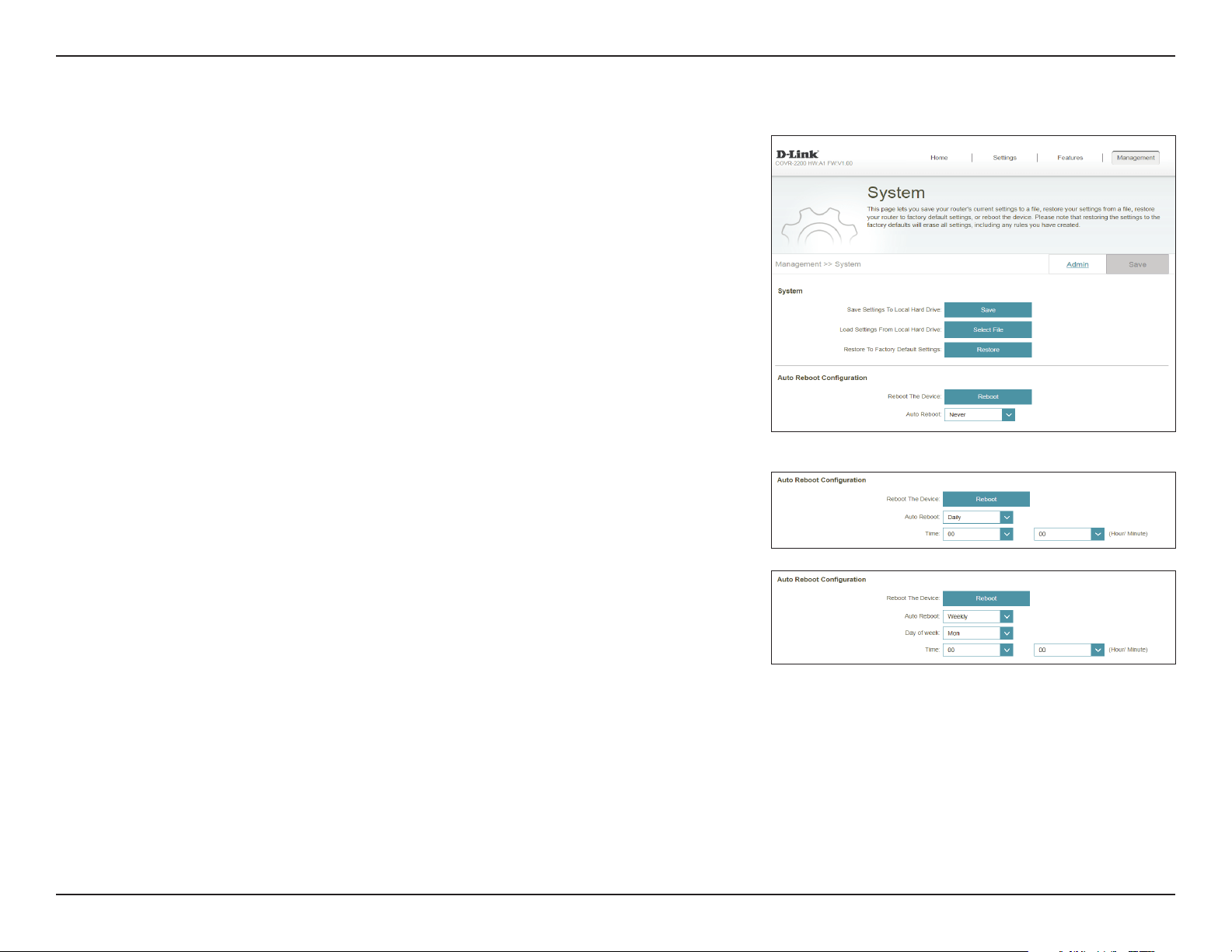Open the Management menu tab
1232x952 pixels.
tap(1136, 158)
